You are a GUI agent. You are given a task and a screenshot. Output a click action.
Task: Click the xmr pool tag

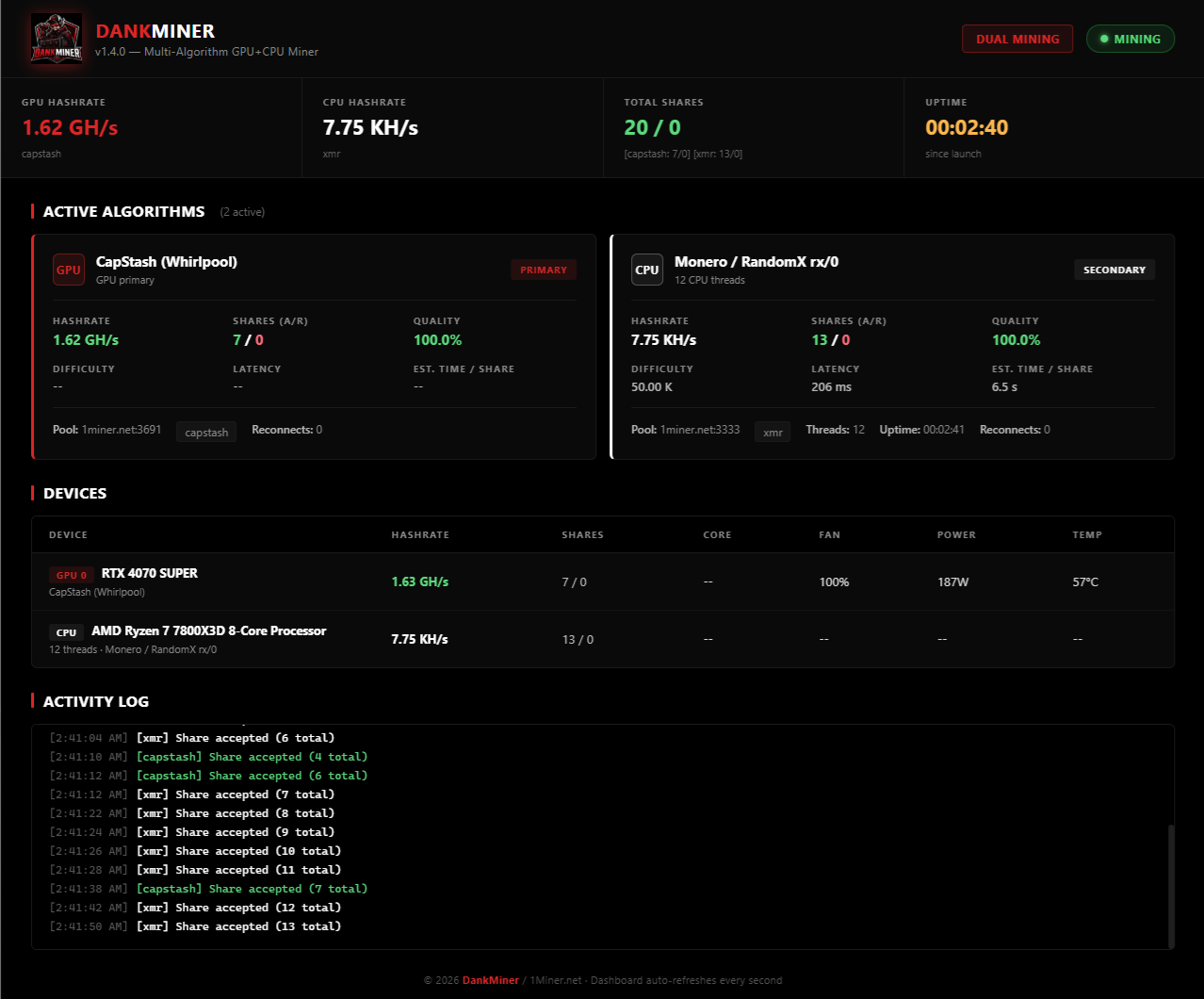(773, 432)
